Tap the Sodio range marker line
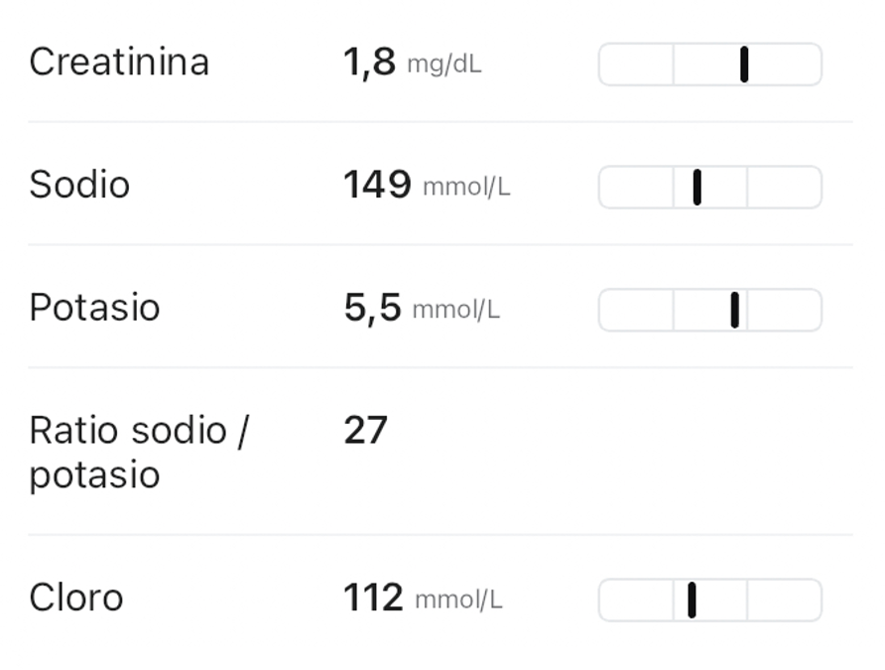 click(697, 187)
